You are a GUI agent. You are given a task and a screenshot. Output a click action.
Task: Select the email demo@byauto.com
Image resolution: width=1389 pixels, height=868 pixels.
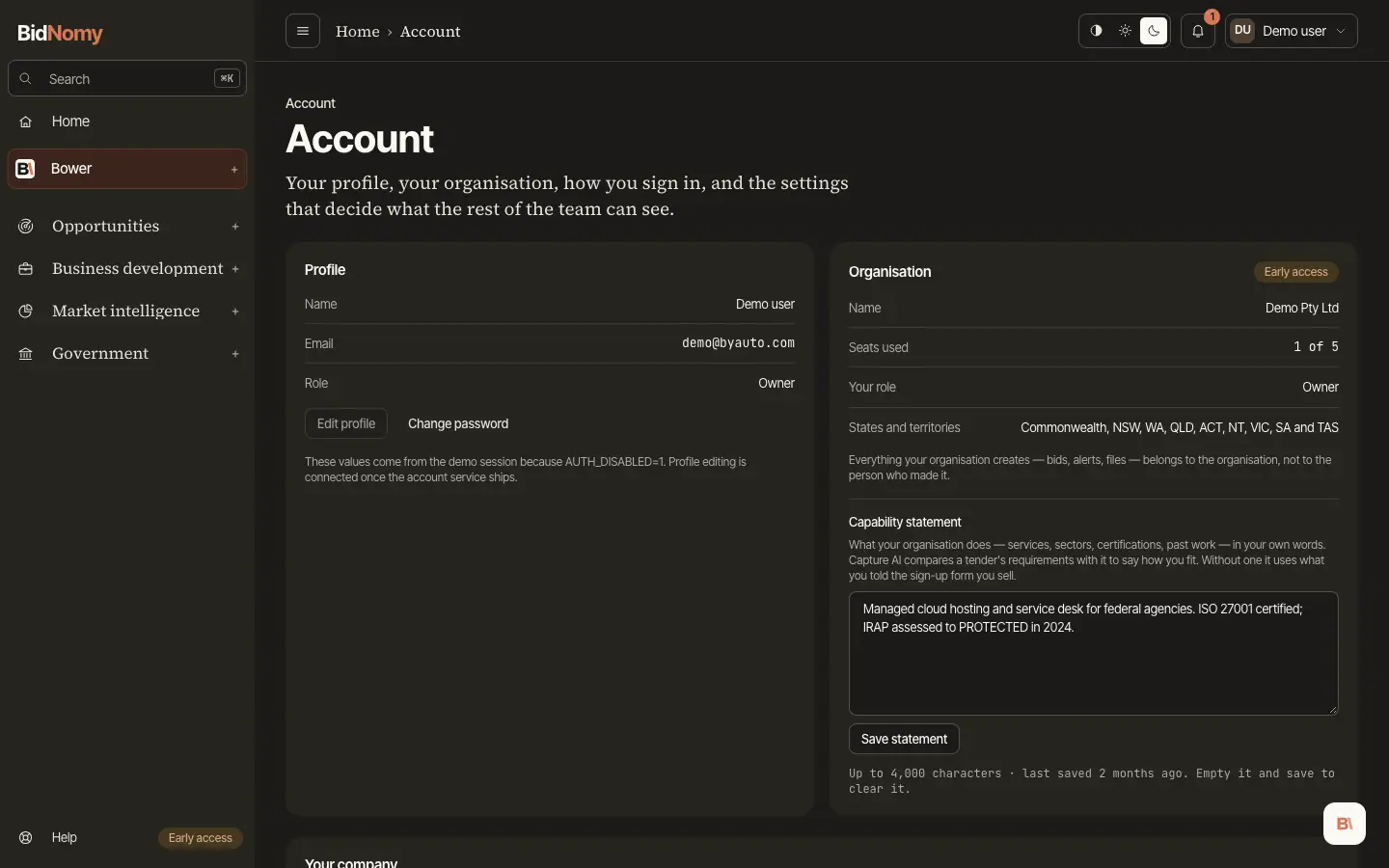739,343
